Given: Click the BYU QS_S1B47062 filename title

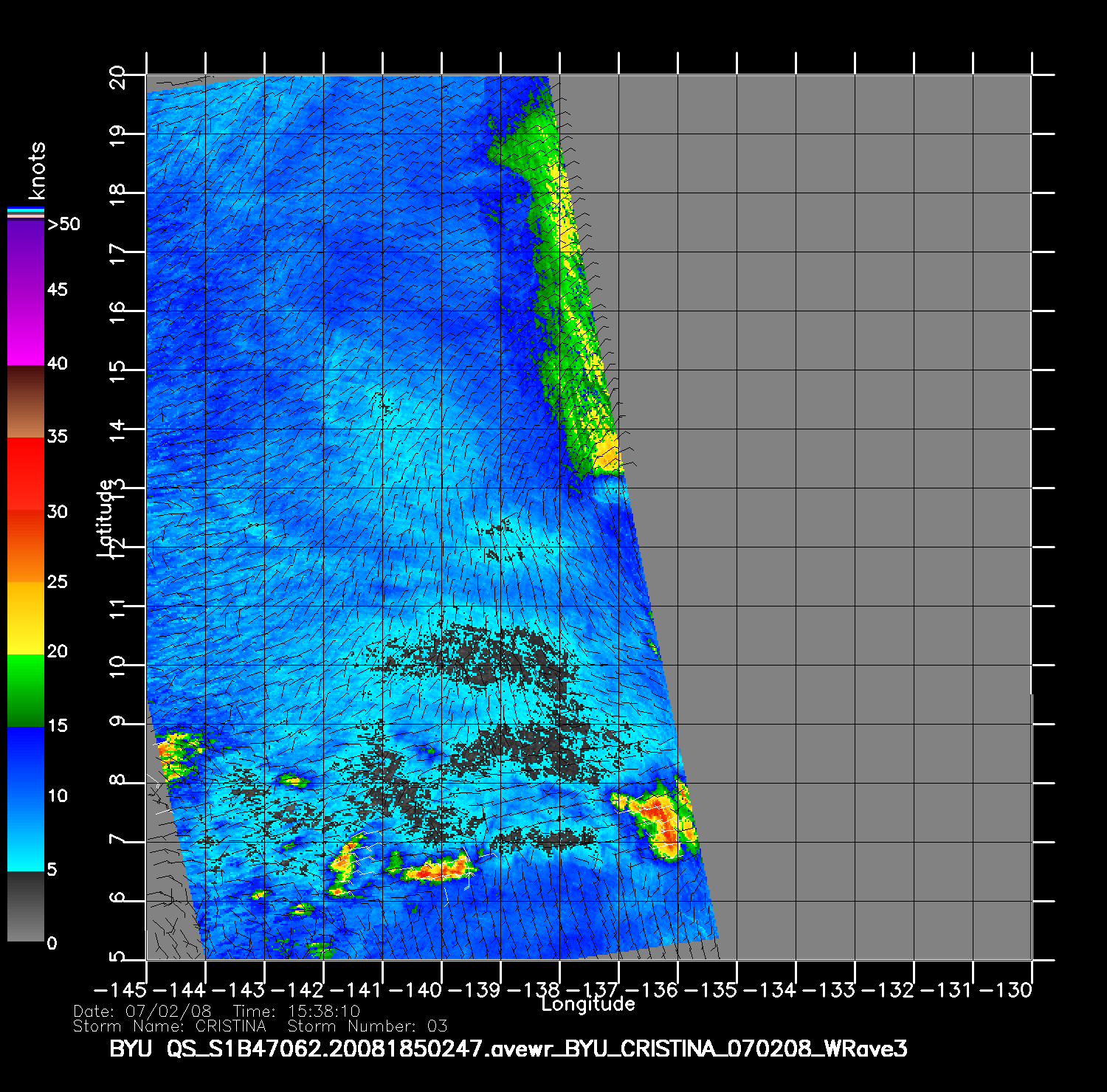Looking at the screenshot, I should [508, 1048].
